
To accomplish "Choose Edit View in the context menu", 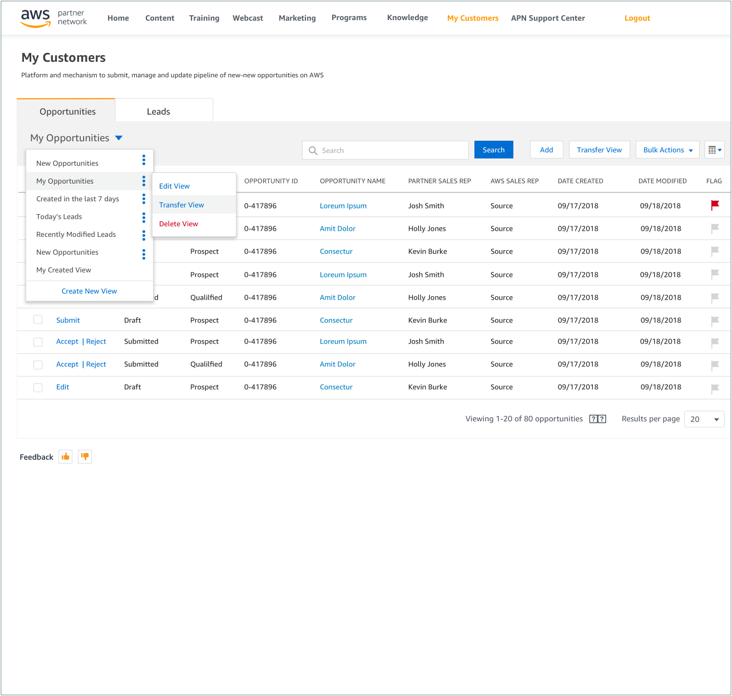I will [174, 186].
